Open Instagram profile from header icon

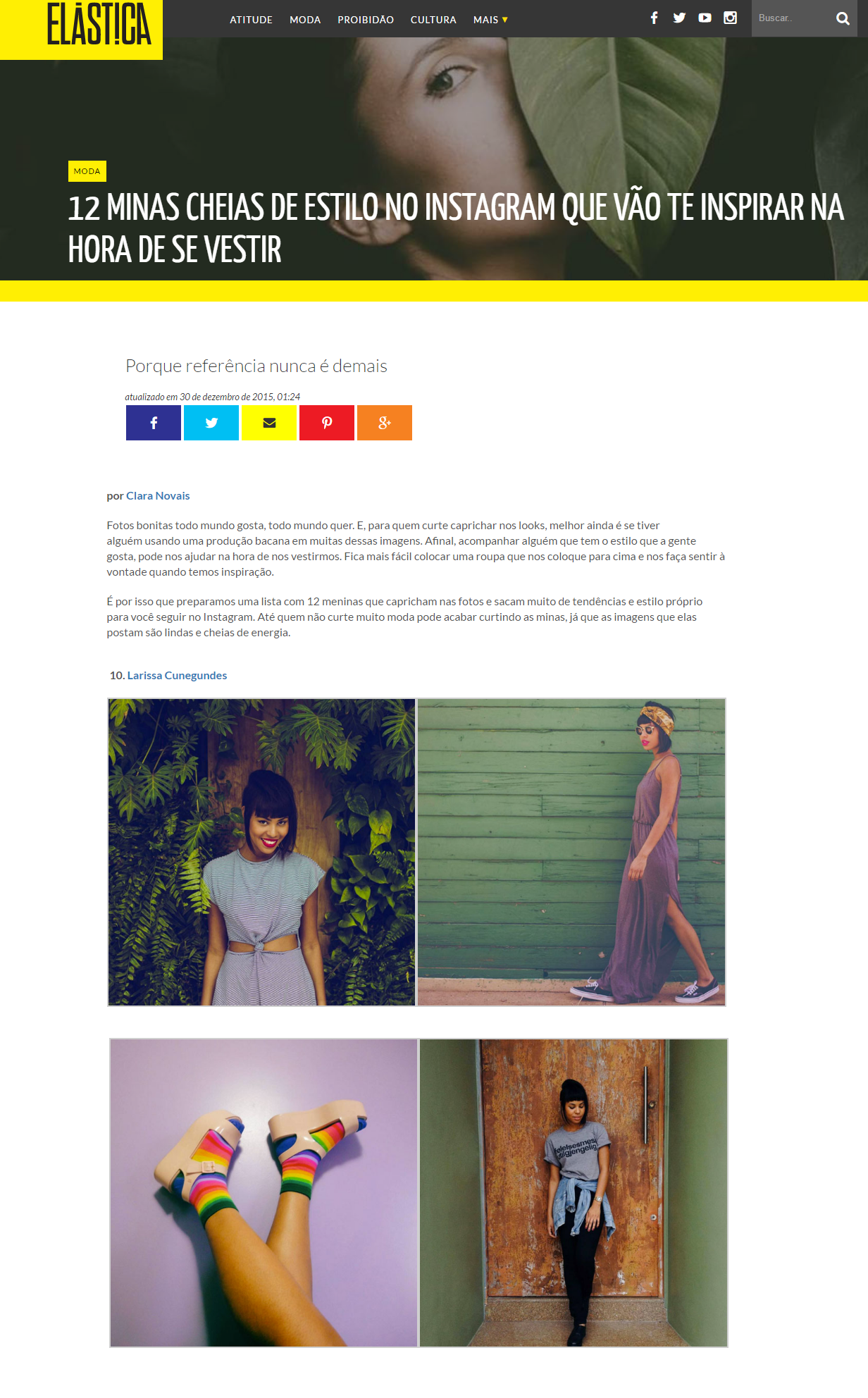730,18
